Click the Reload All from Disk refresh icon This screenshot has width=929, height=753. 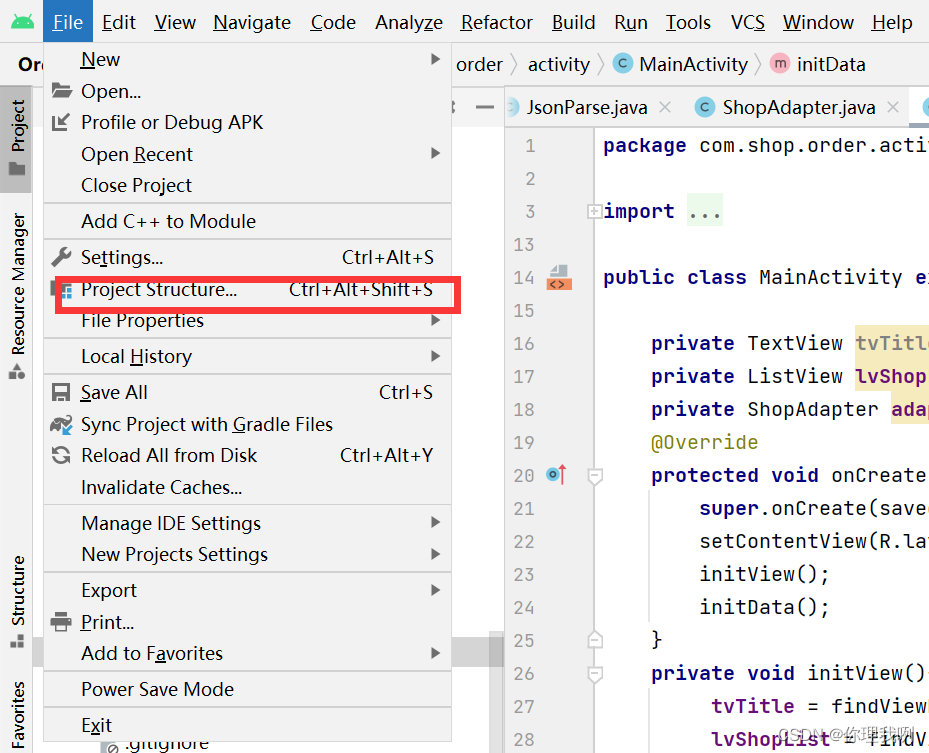click(x=62, y=455)
